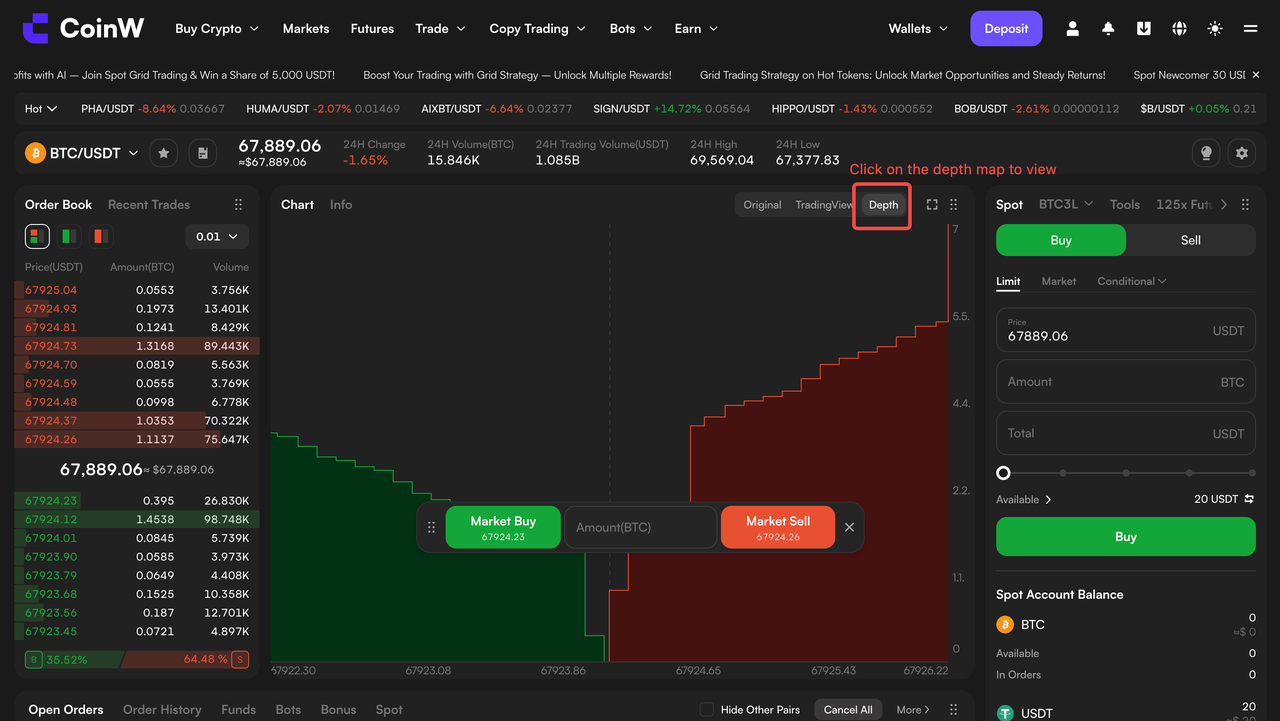Select the TradingView chart view
This screenshot has width=1280, height=721.
pyautogui.click(x=824, y=205)
